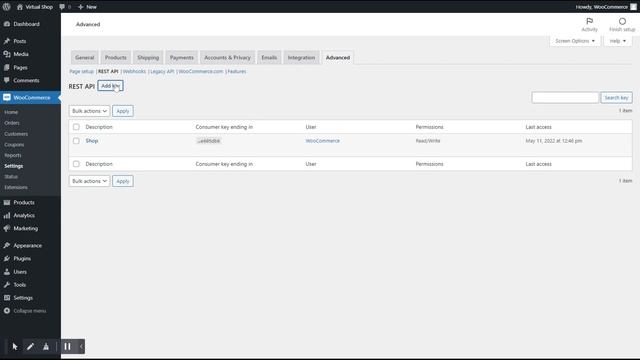The height and width of the screenshot is (360, 640).
Task: Tick the checkbox for the Shop key
Action: (76, 141)
